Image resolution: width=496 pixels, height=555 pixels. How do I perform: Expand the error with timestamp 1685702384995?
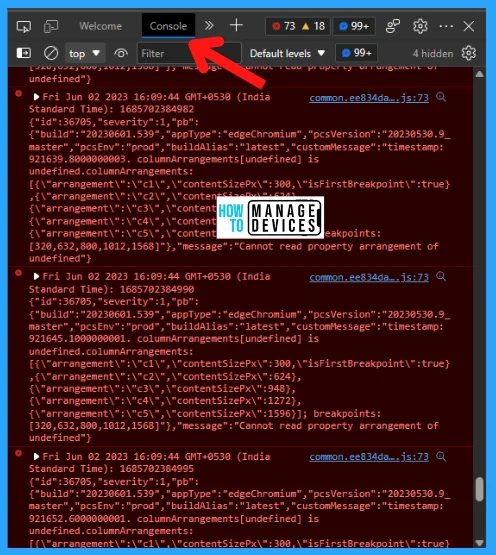pyautogui.click(x=36, y=456)
